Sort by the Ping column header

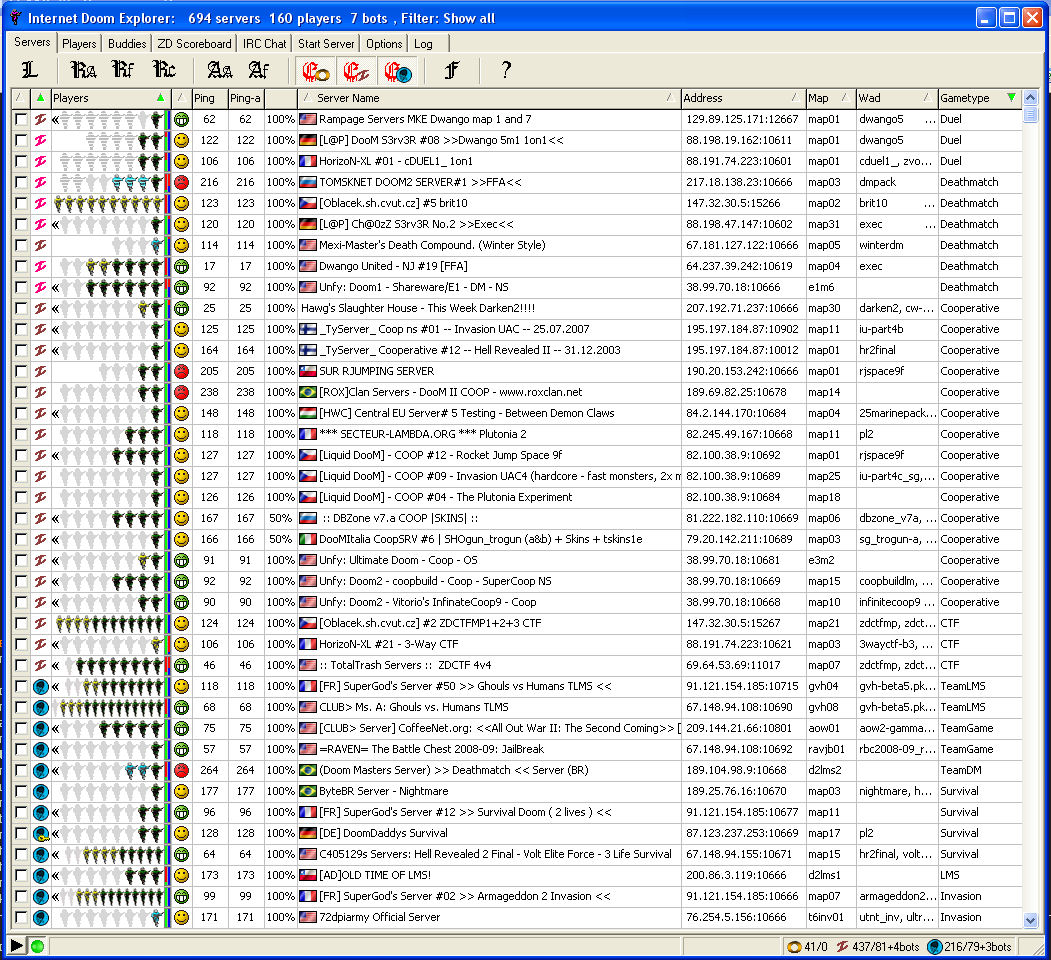point(210,98)
